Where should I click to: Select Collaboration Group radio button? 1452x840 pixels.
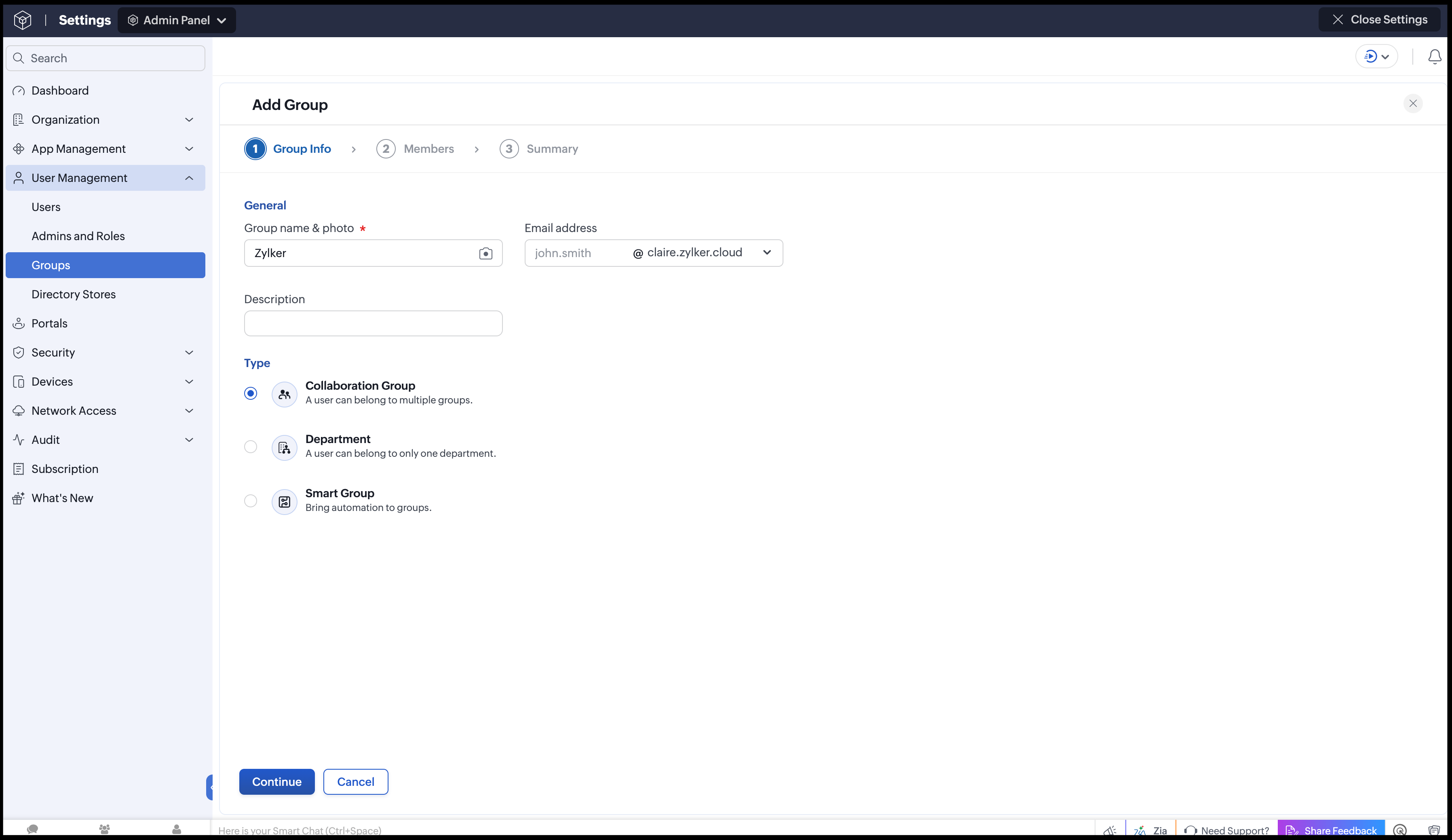coord(251,393)
